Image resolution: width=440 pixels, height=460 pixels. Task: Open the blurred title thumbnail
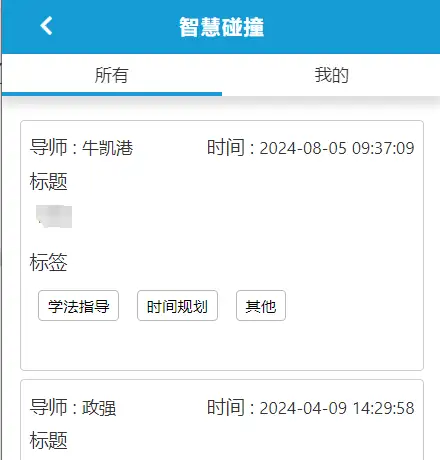(x=54, y=217)
